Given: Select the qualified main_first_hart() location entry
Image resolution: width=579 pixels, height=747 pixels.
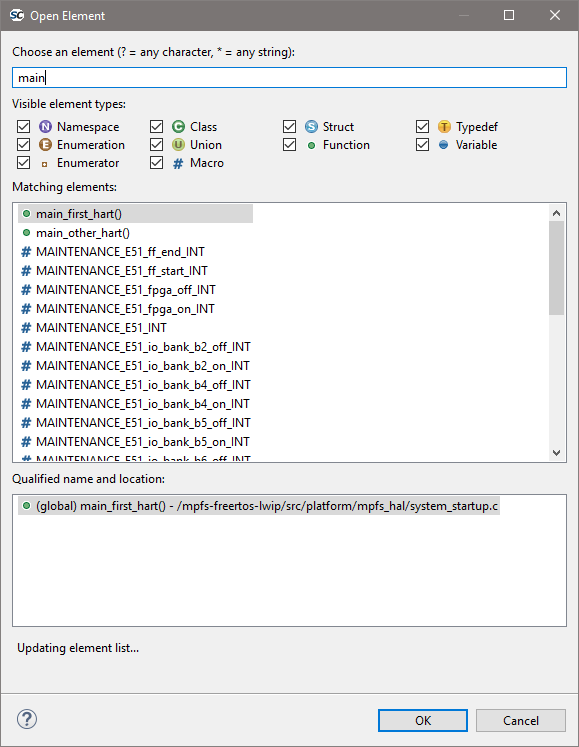Looking at the screenshot, I should [x=259, y=506].
